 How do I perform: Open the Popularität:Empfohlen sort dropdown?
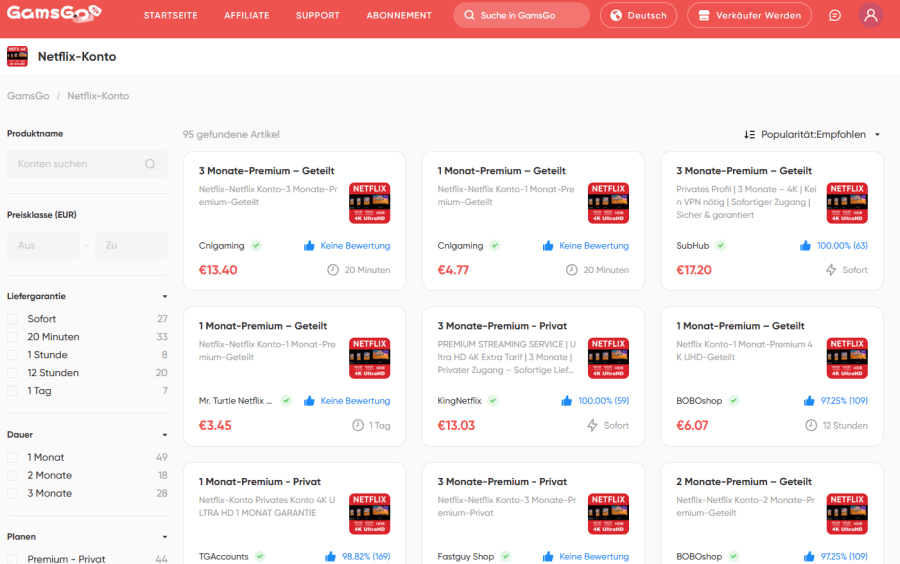pyautogui.click(x=812, y=134)
